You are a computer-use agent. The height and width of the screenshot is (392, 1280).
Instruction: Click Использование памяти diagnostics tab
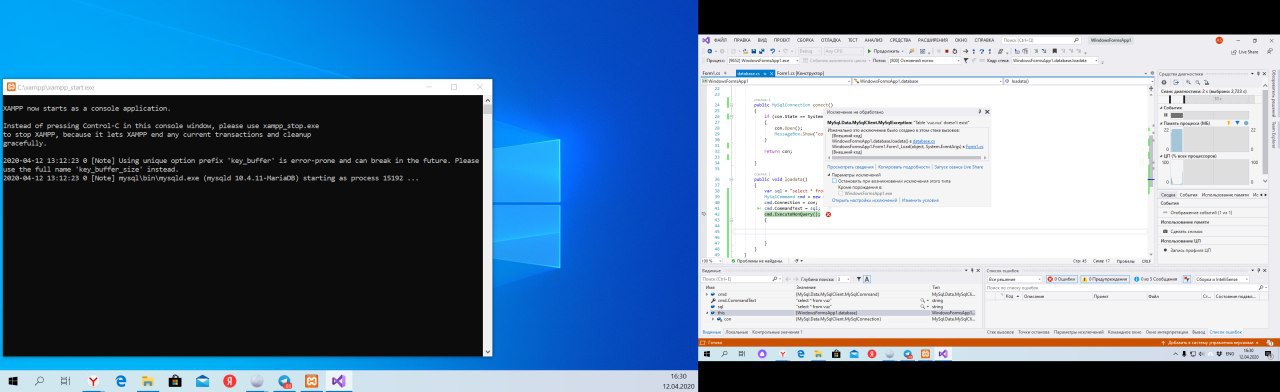(1225, 194)
